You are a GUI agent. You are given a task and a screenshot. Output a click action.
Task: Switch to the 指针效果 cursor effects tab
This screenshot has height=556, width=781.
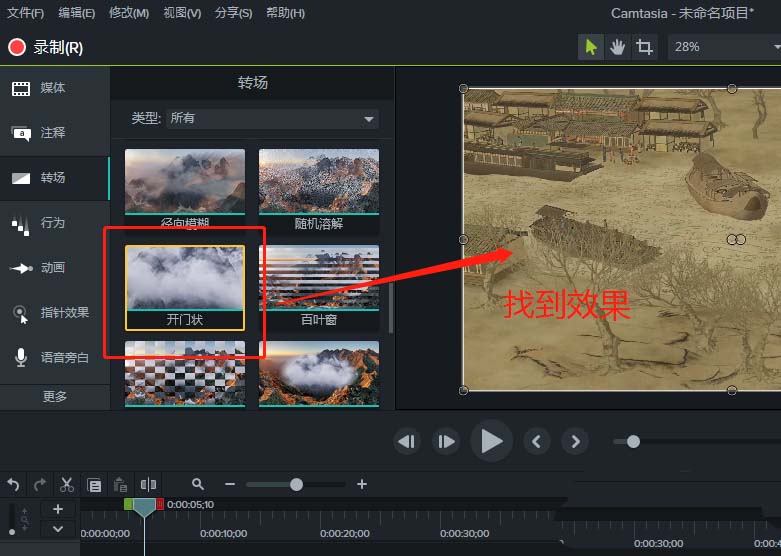[x=54, y=312]
